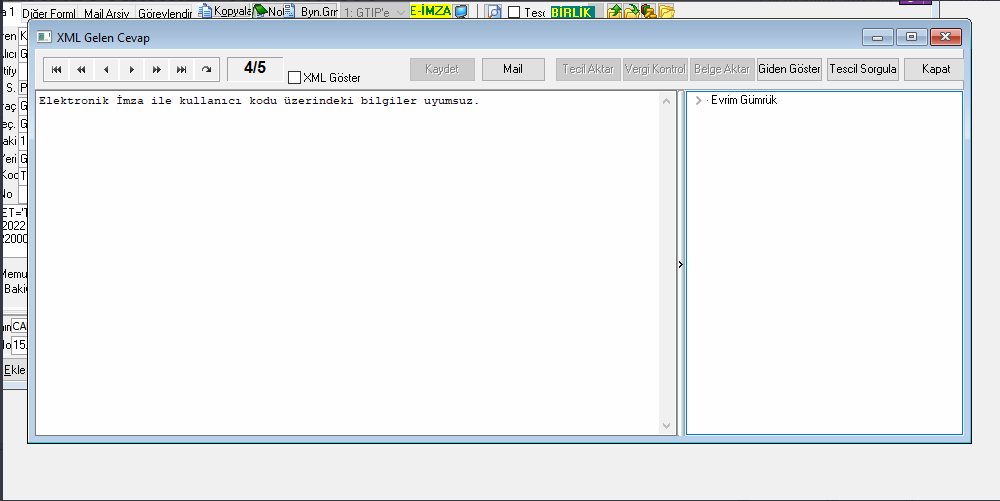Maximize the XML Gelen Cevap window
The height and width of the screenshot is (501, 1000).
(911, 37)
